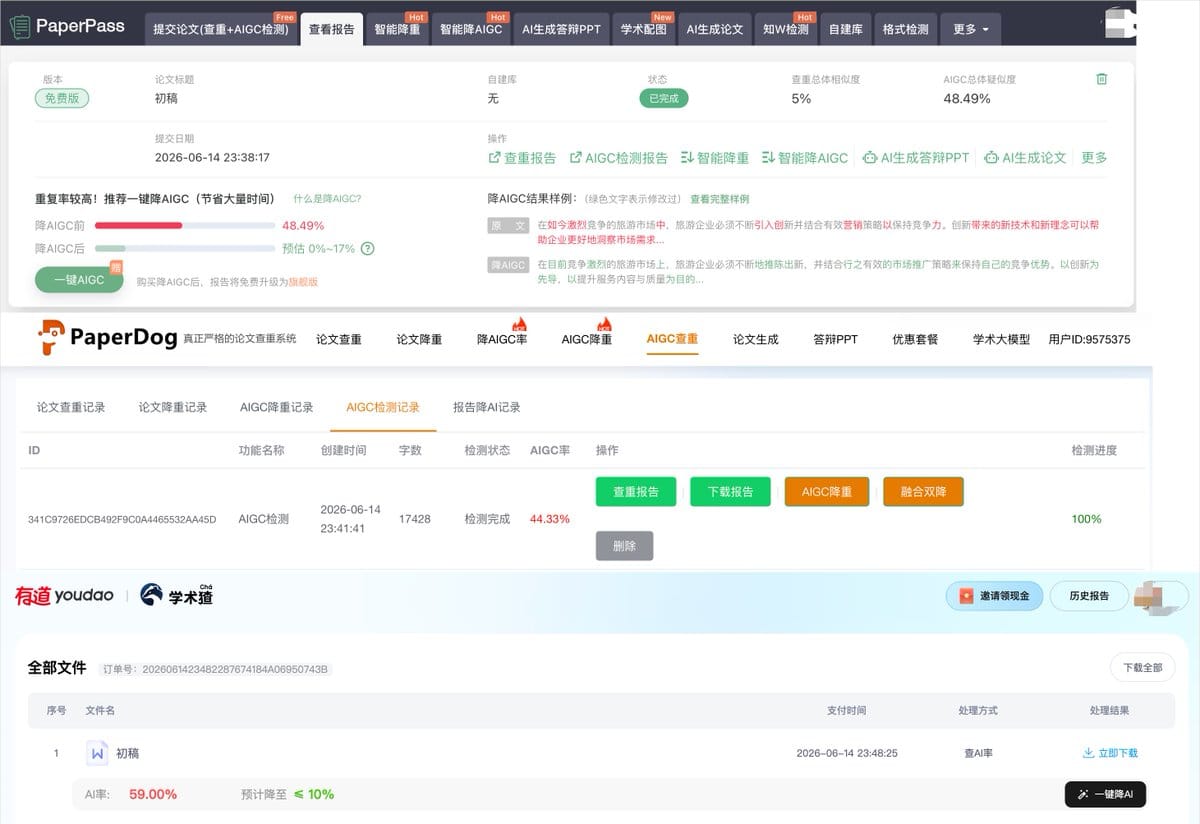Open 知W检测 nav tab
This screenshot has height=824, width=1200.
coord(786,29)
